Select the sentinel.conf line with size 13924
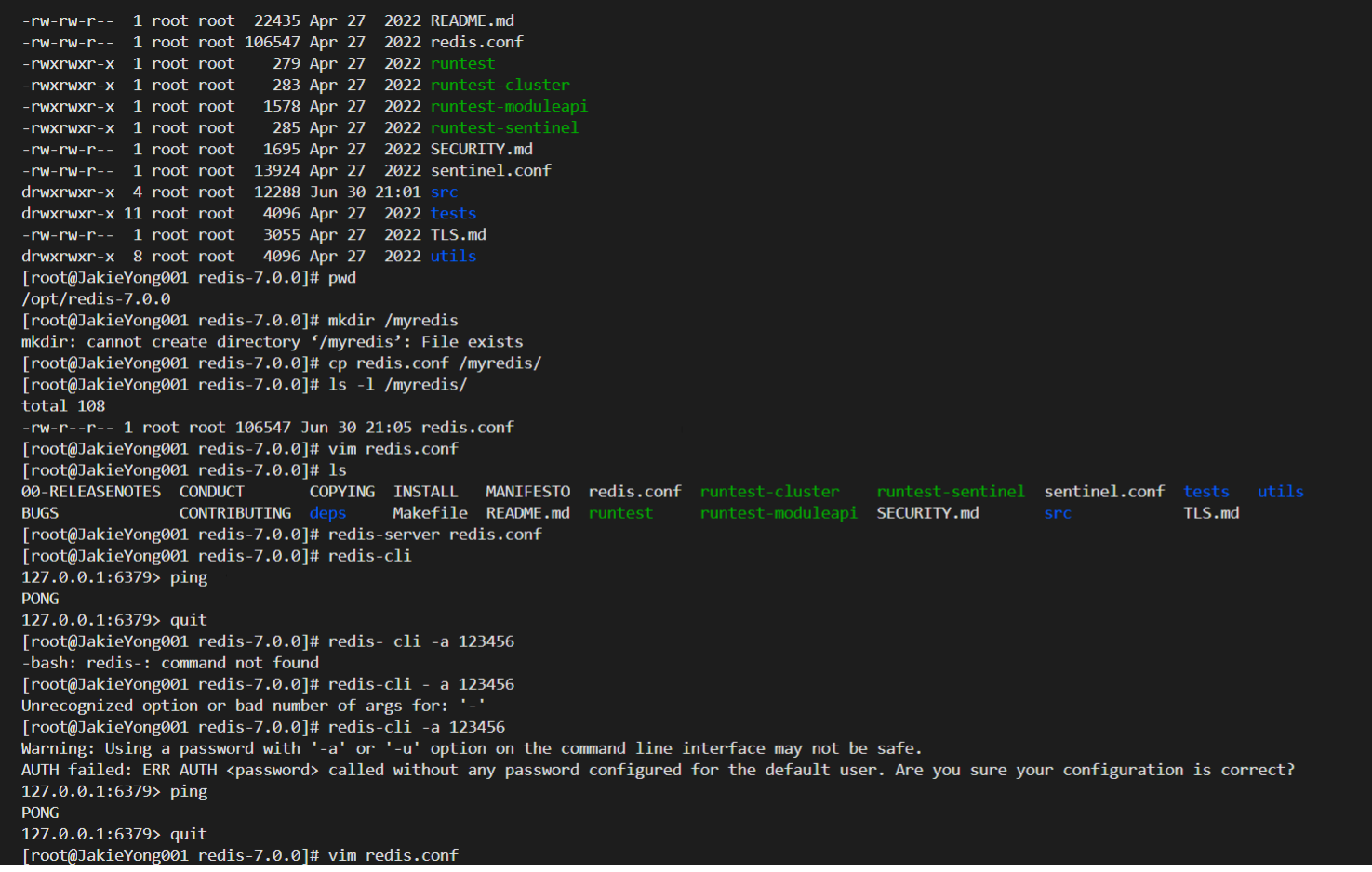The height and width of the screenshot is (872, 1372). 286,170
